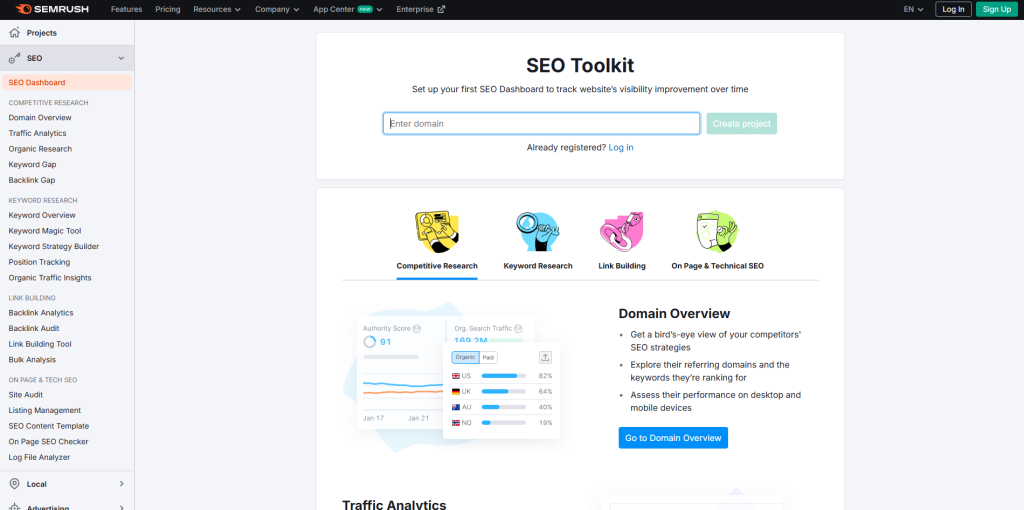Switch to On Page & Technical SEO tab
The width and height of the screenshot is (1024, 510).
point(717,266)
